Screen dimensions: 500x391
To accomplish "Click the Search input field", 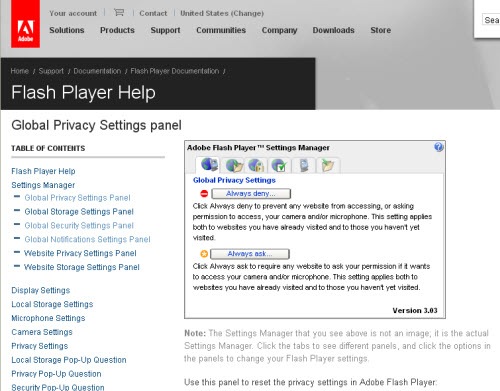I will (491, 20).
